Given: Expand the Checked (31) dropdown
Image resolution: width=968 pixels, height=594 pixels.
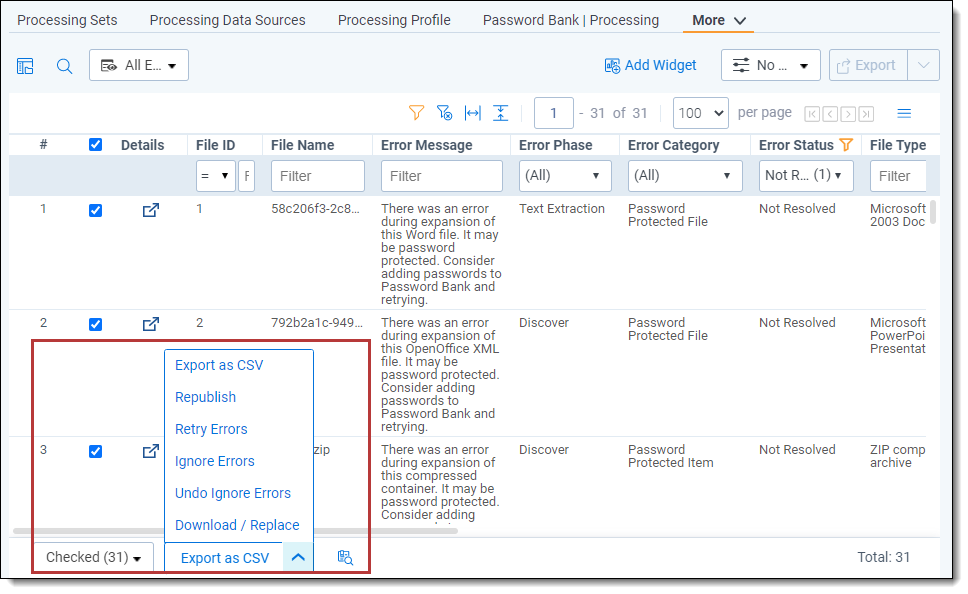Looking at the screenshot, I should coord(93,558).
